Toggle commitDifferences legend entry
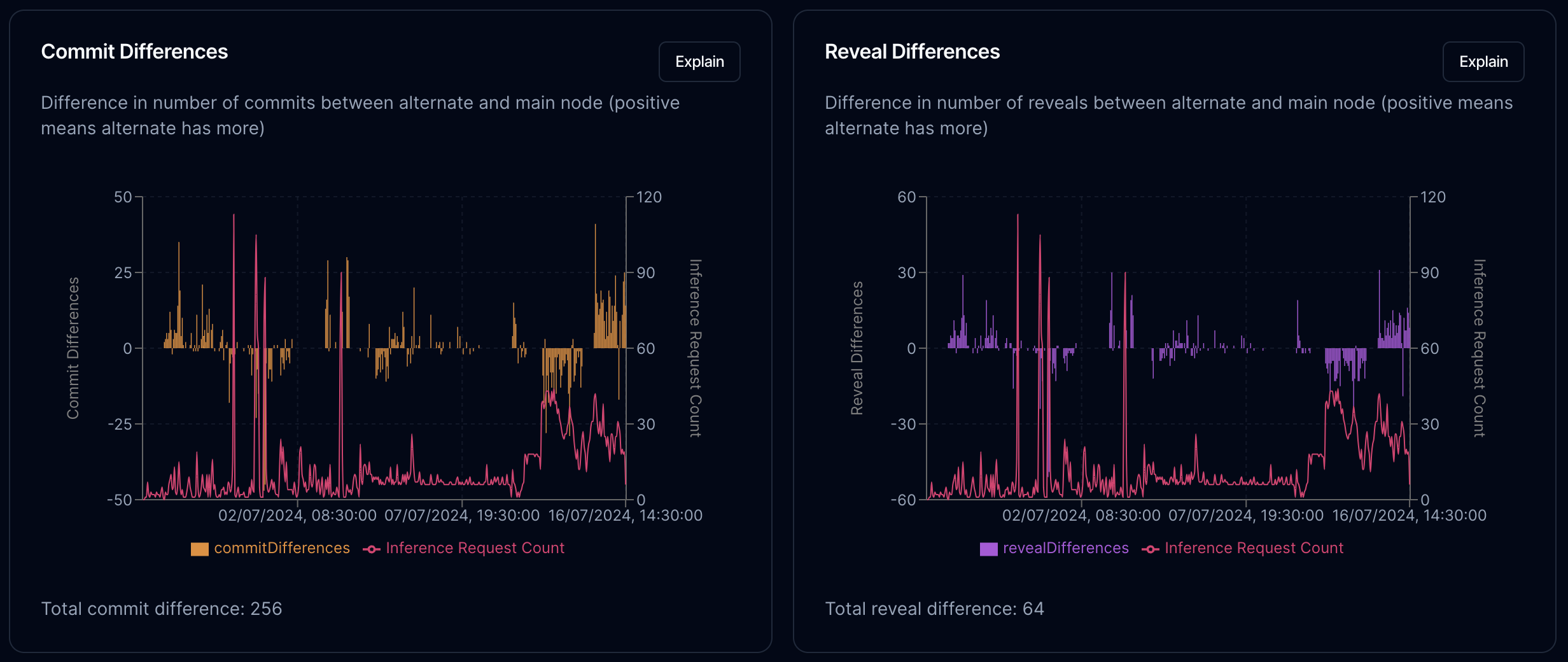 pyautogui.click(x=270, y=548)
